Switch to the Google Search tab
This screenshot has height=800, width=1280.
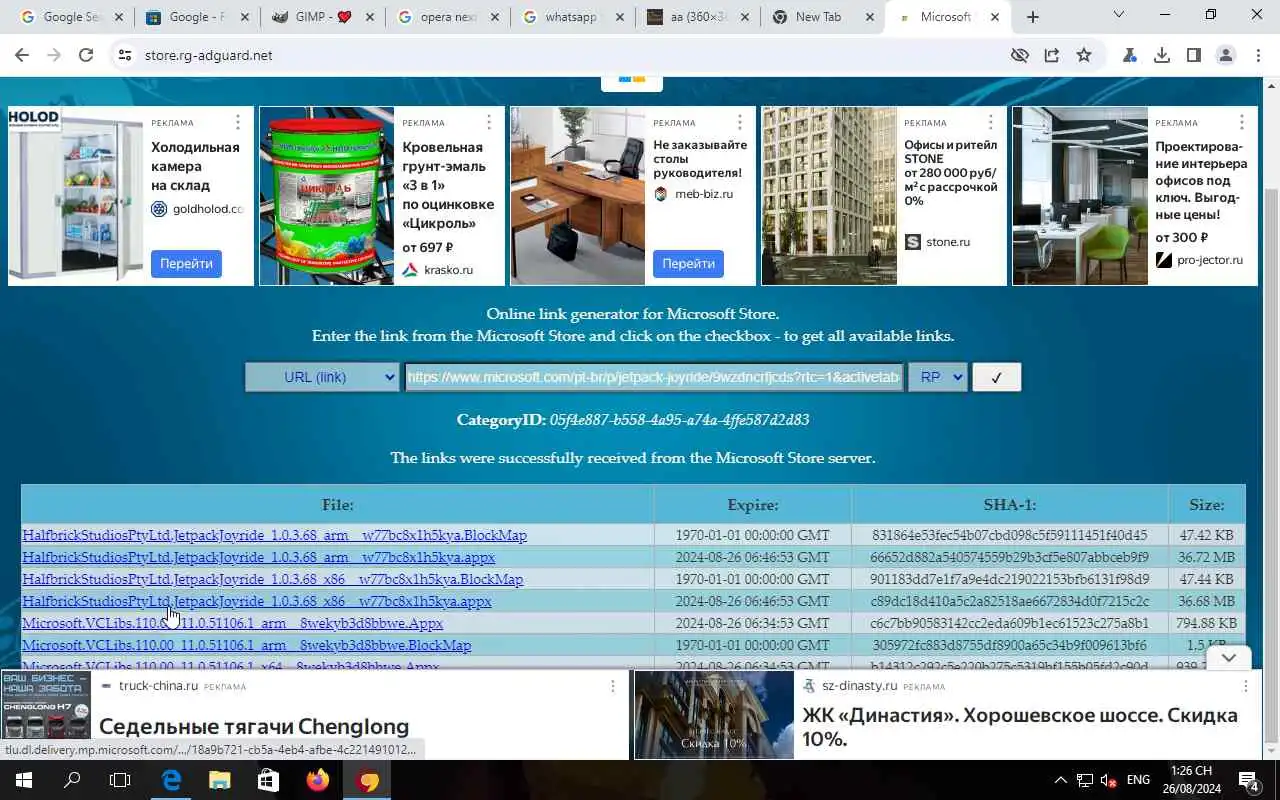tap(70, 17)
